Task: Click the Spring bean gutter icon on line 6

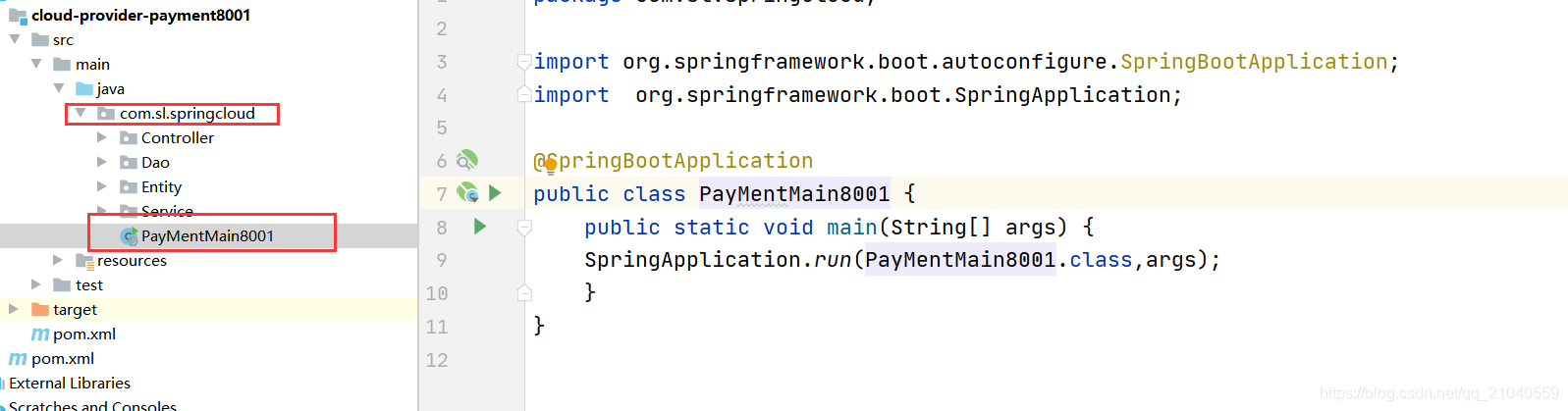Action: click(467, 159)
